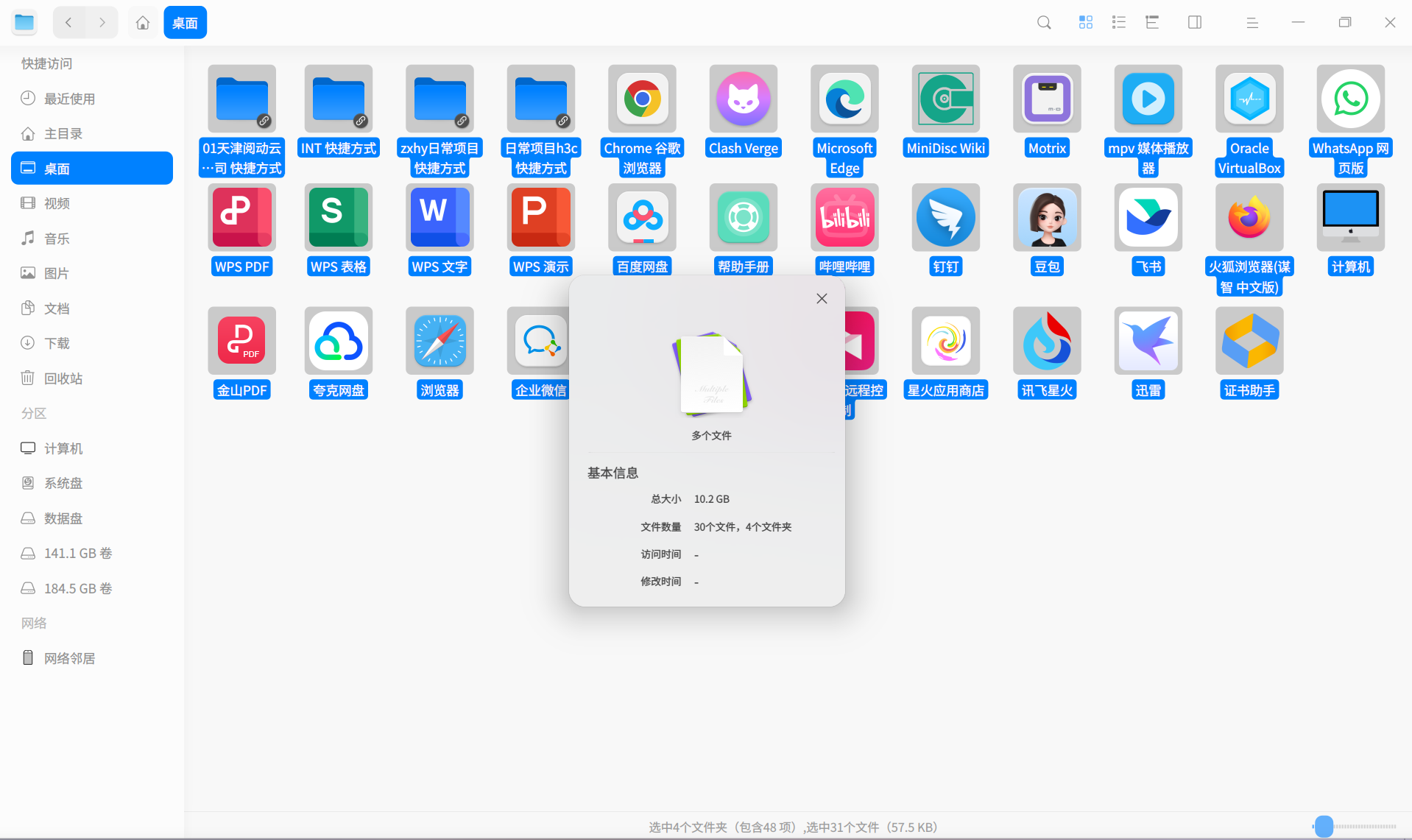This screenshot has height=840, width=1412.
Task: Select the 飞书 icon
Action: 1148,217
